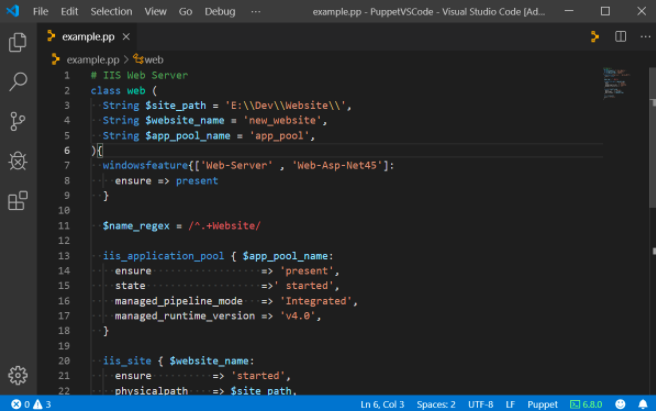The height and width of the screenshot is (414, 656).
Task: Click the code minimap preview
Action: coord(616,82)
